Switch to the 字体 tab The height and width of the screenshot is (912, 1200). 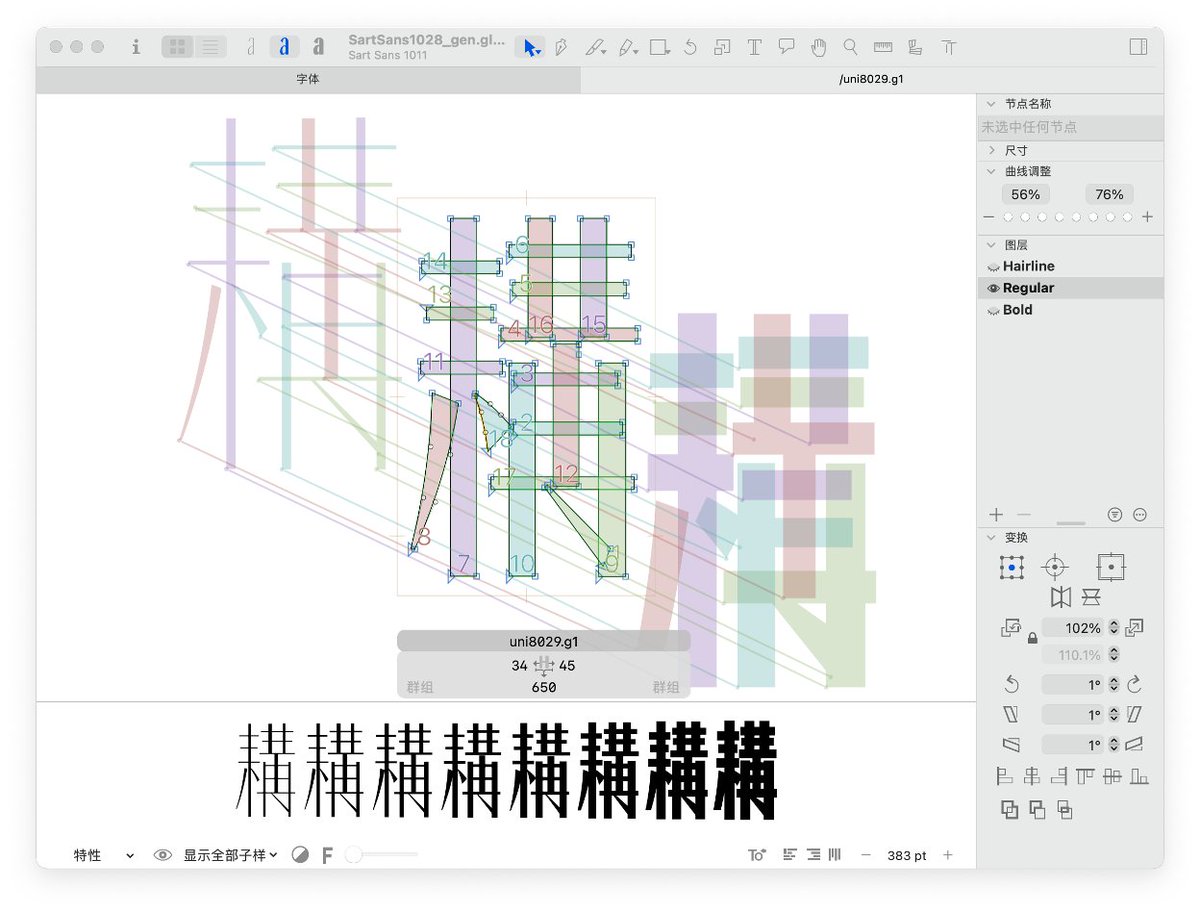[308, 79]
